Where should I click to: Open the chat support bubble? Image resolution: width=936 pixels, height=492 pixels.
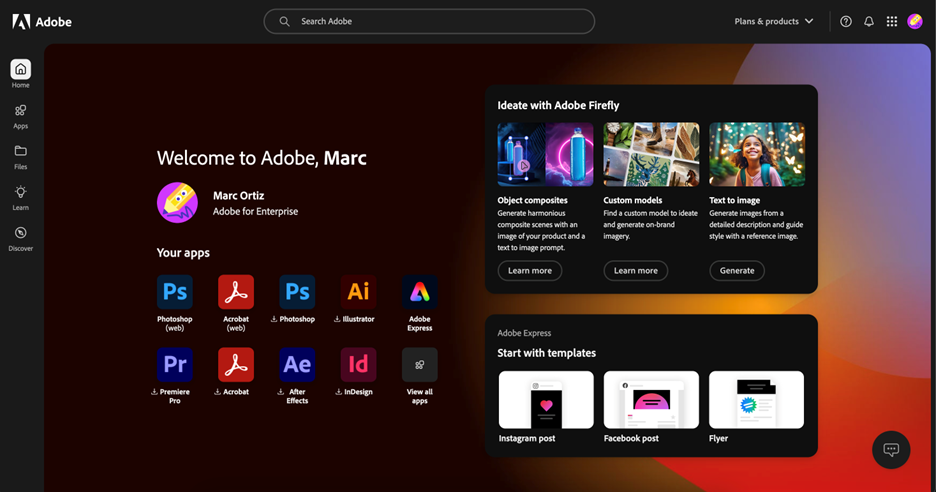click(891, 450)
